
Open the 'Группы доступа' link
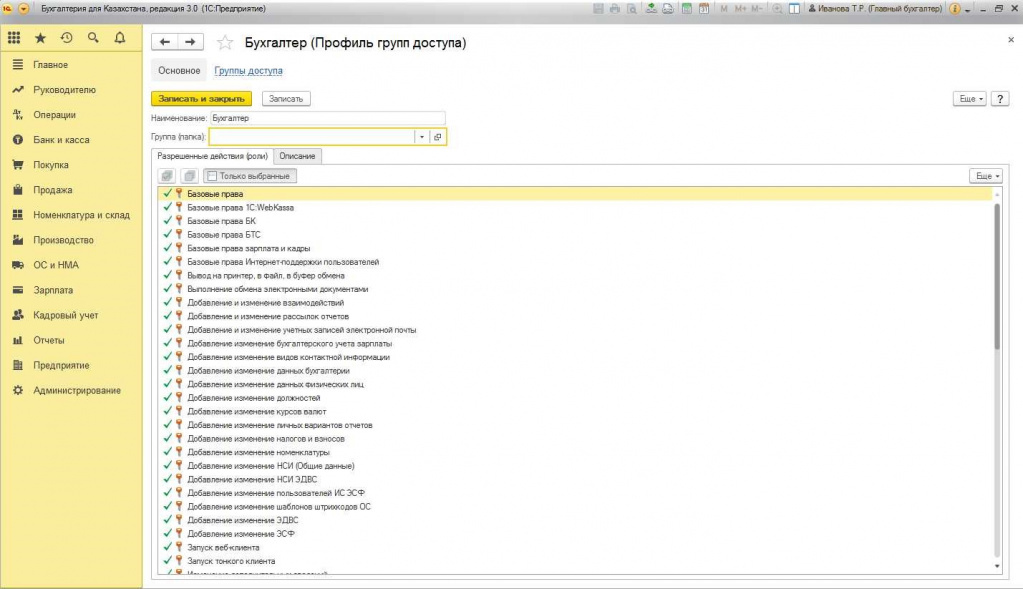(249, 70)
